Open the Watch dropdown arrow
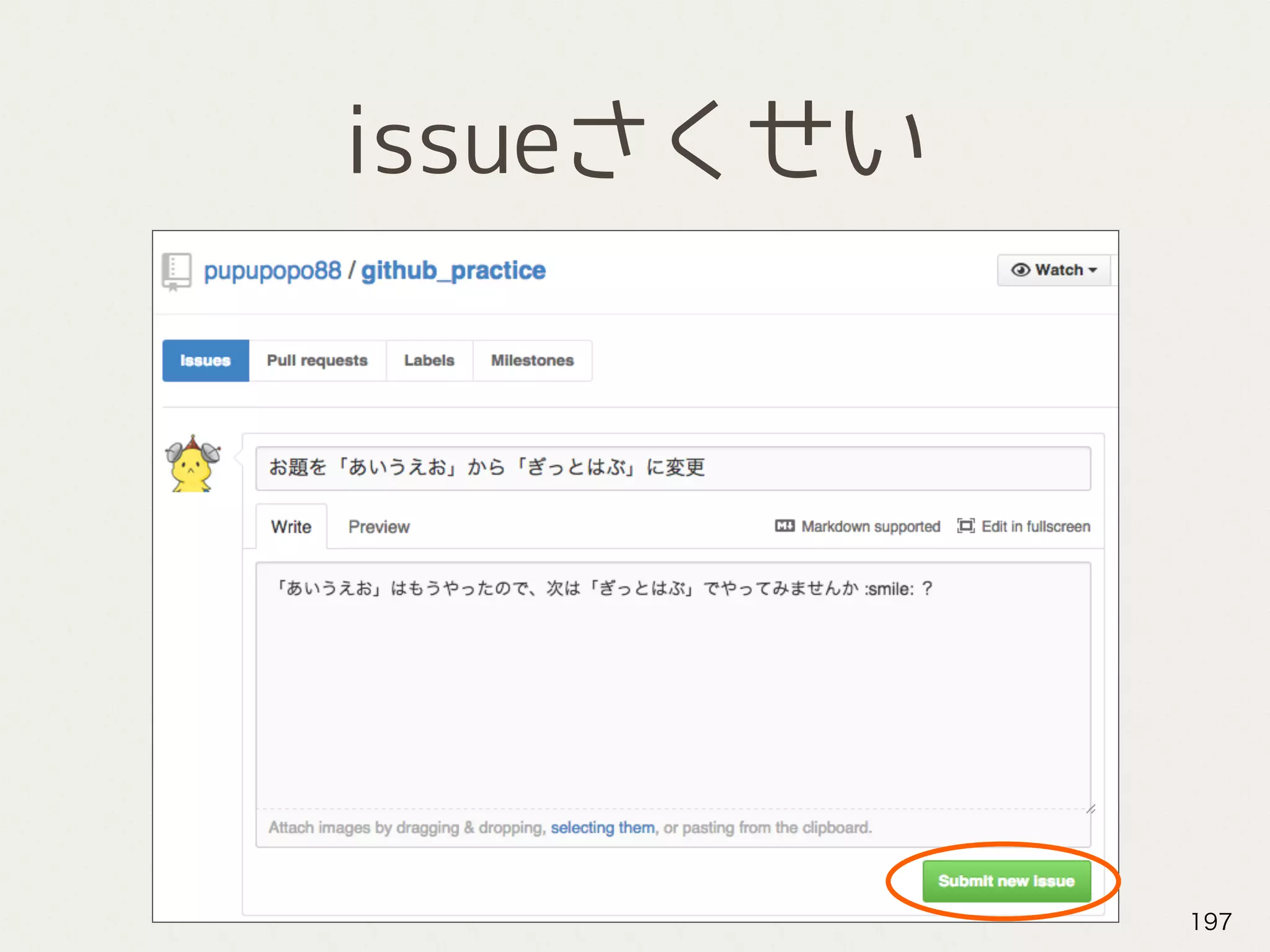Screen dimensions: 1270x952 point(1093,270)
